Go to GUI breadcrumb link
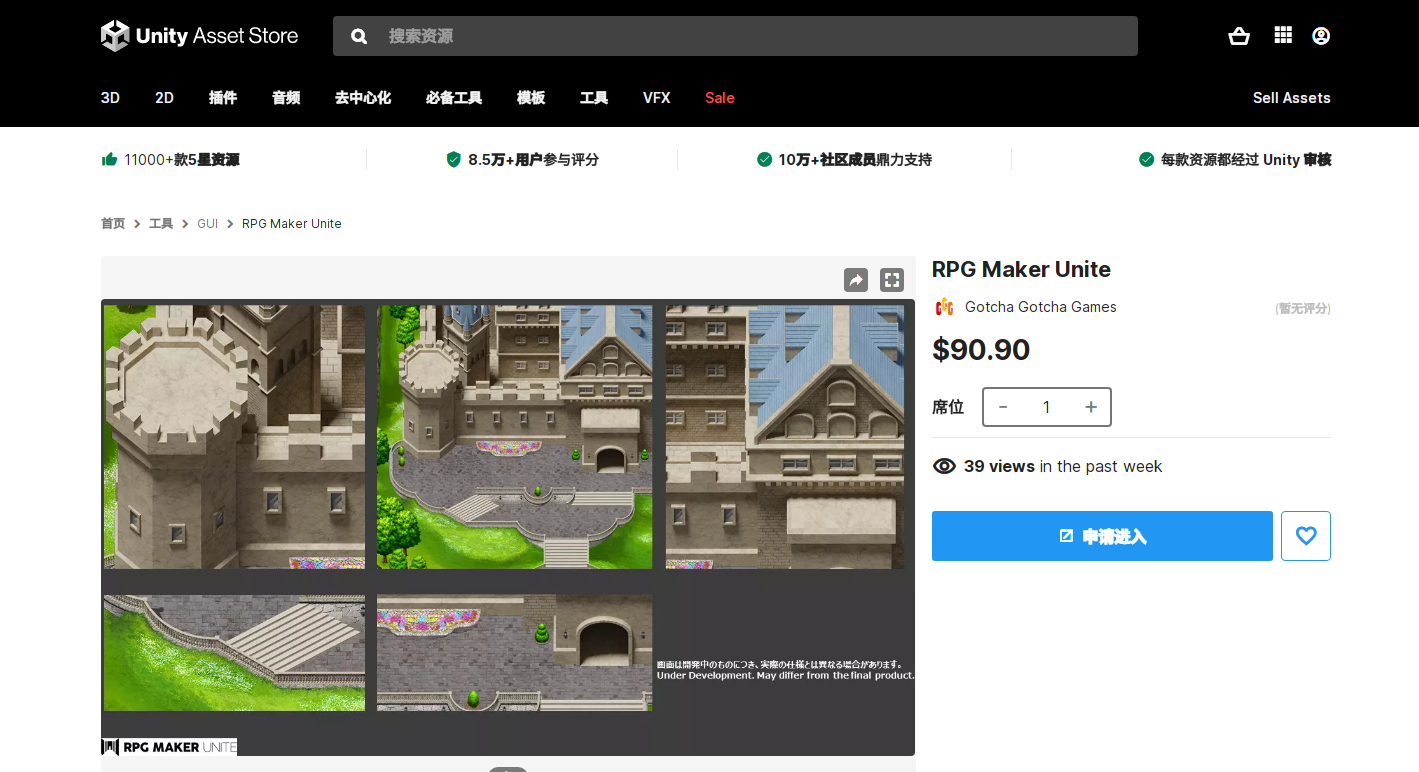 point(207,224)
